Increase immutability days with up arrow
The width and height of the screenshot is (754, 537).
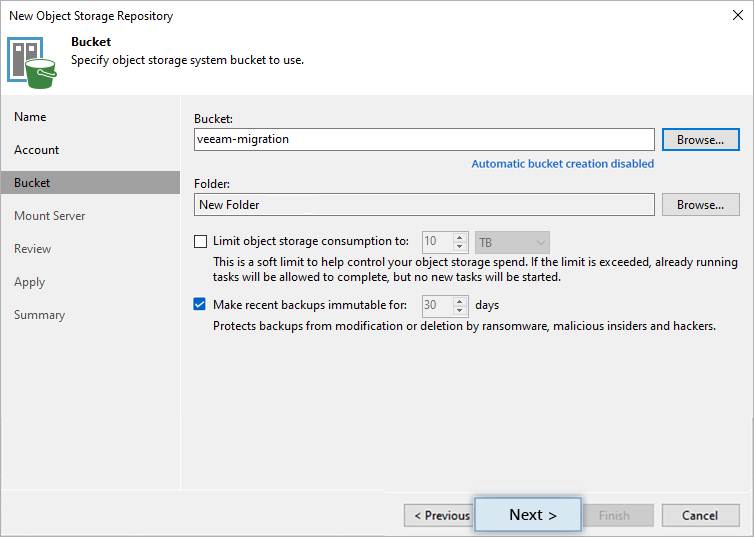pos(460,301)
